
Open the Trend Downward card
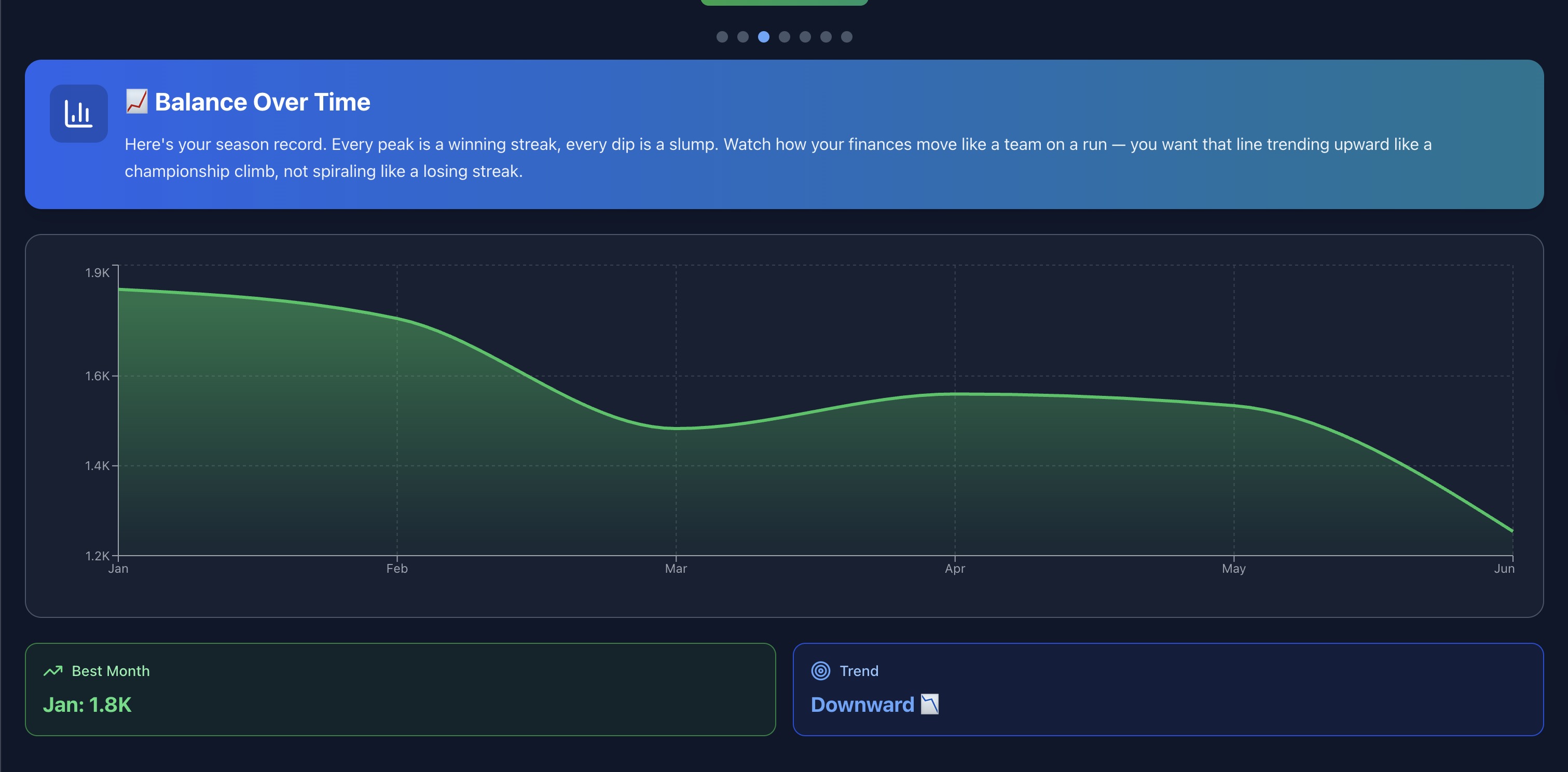tap(1167, 689)
